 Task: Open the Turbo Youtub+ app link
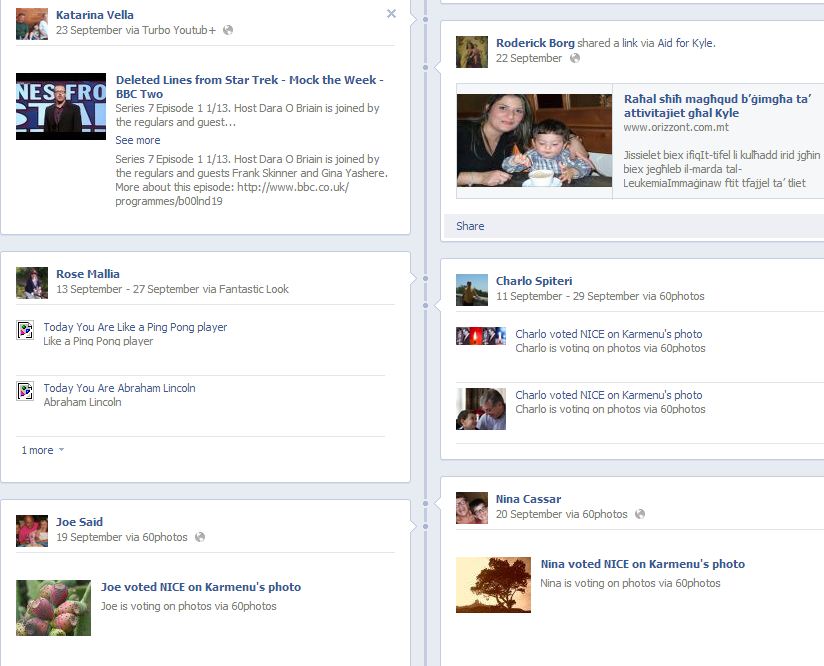tap(179, 30)
